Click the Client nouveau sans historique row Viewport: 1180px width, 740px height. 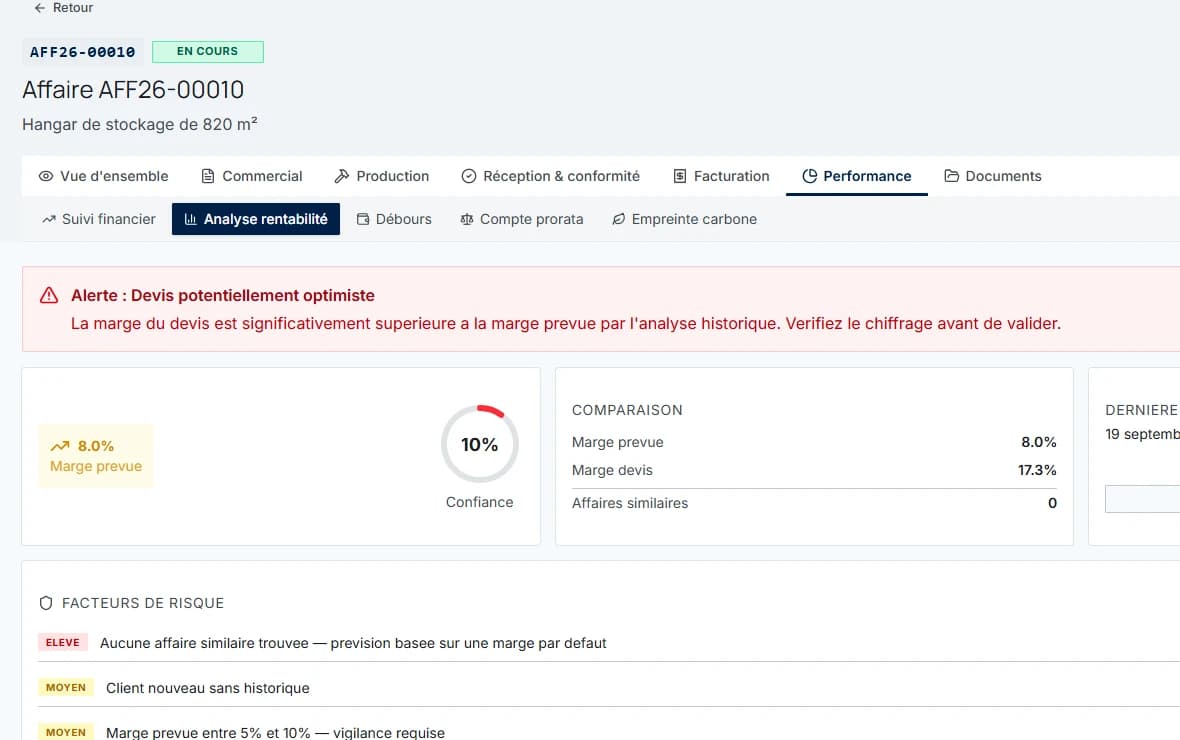tap(609, 688)
